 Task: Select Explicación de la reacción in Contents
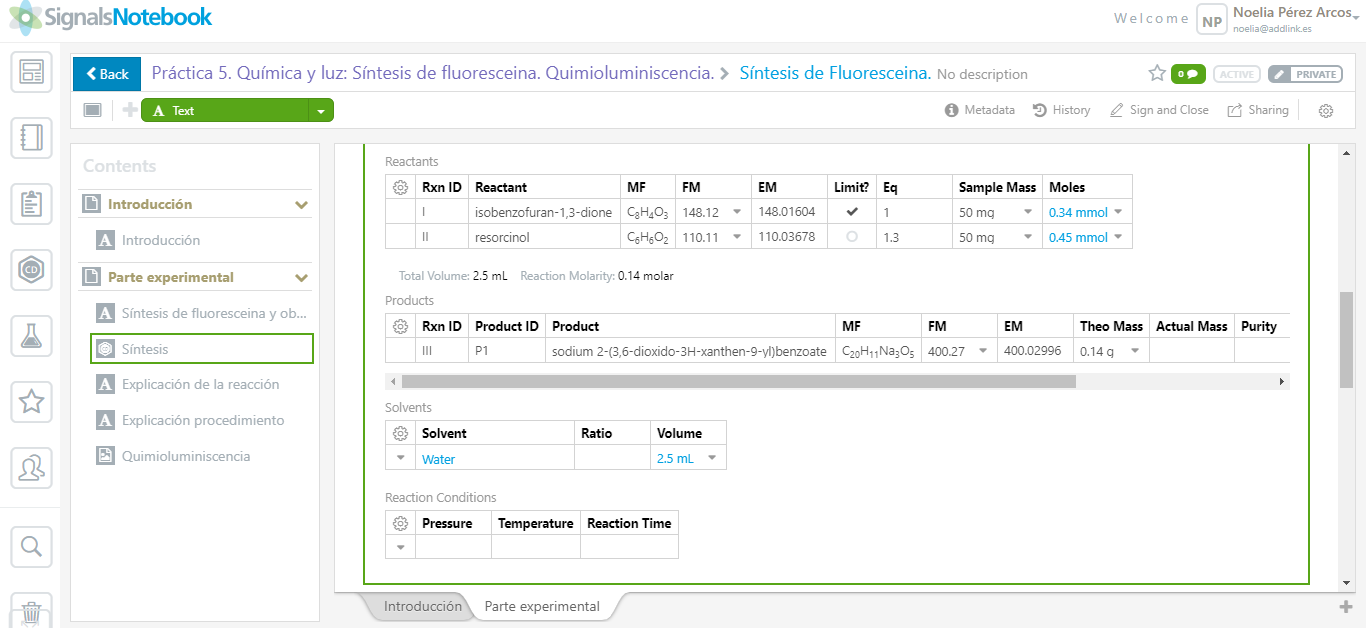[x=200, y=384]
